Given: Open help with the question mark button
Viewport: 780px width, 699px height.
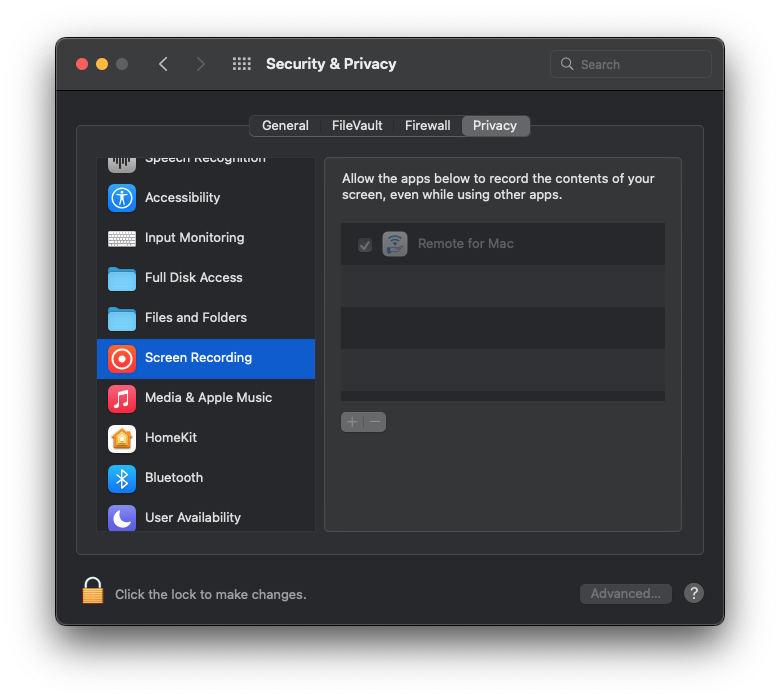Looking at the screenshot, I should tap(694, 594).
